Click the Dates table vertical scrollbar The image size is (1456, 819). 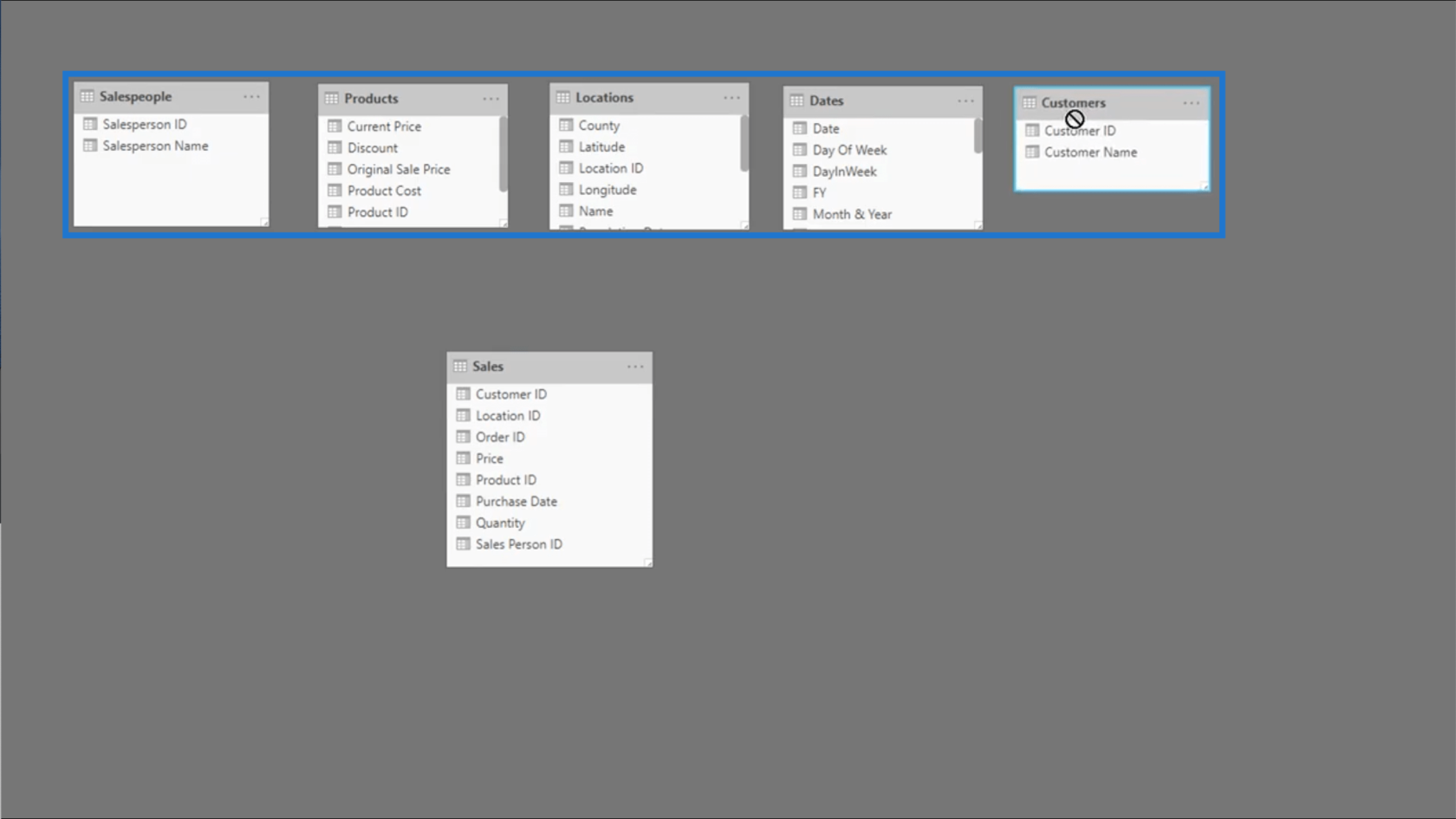click(978, 136)
